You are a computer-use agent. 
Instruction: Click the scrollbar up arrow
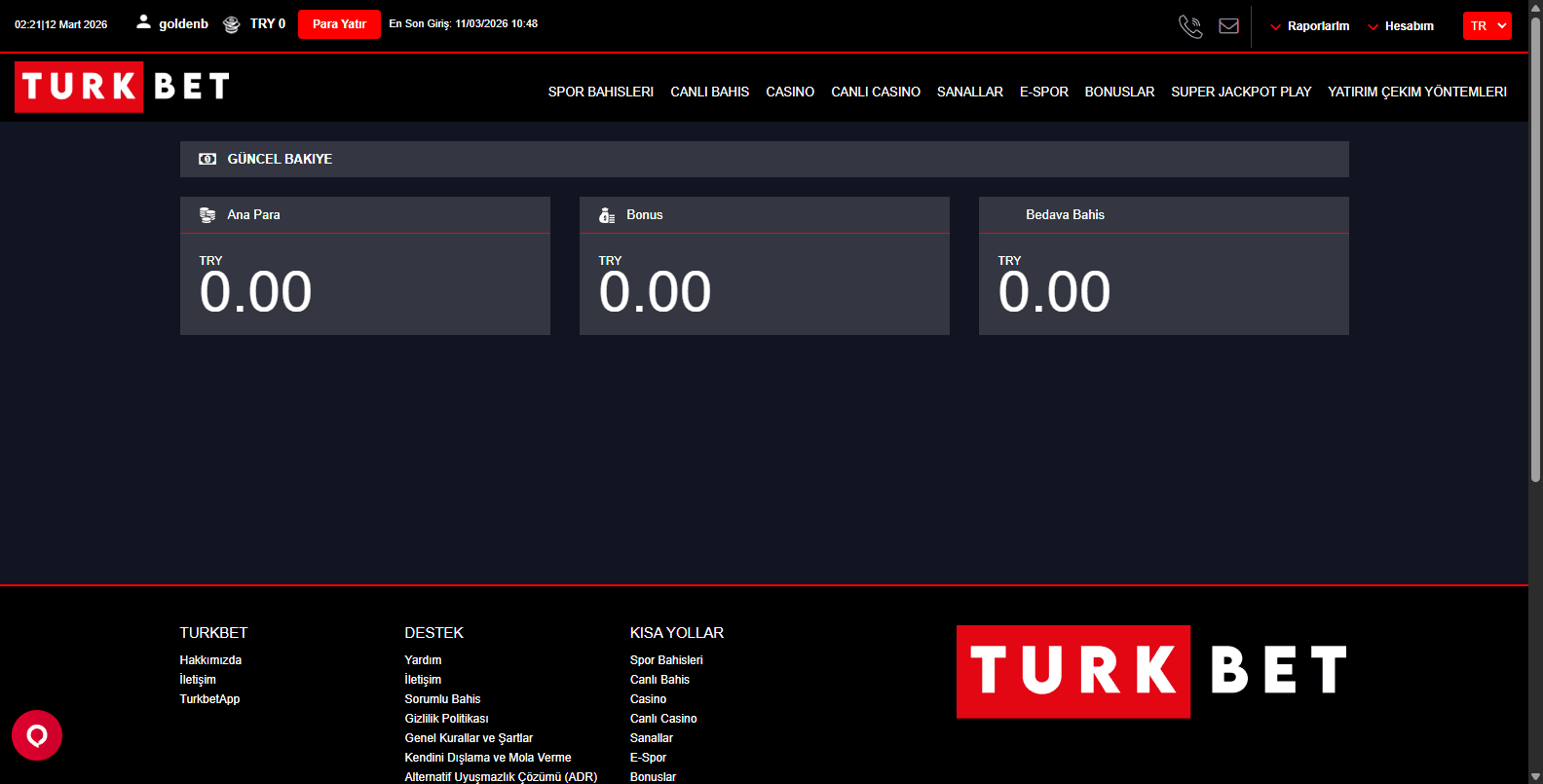click(x=1535, y=7)
